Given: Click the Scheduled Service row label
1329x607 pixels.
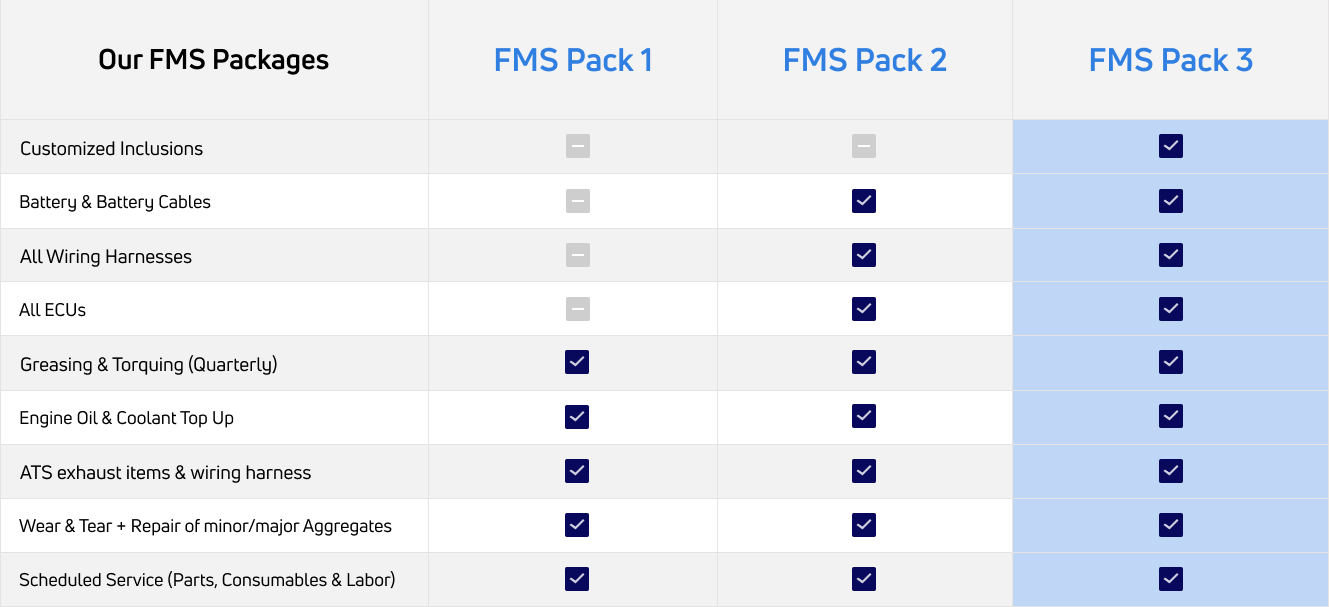Looking at the screenshot, I should point(207,580).
